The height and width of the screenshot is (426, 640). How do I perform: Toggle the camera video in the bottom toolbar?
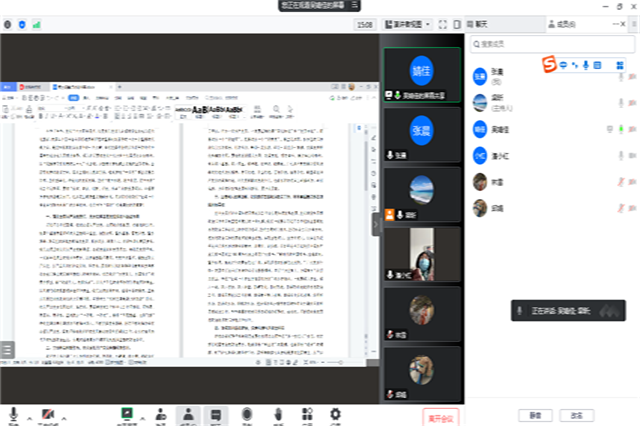[48, 414]
